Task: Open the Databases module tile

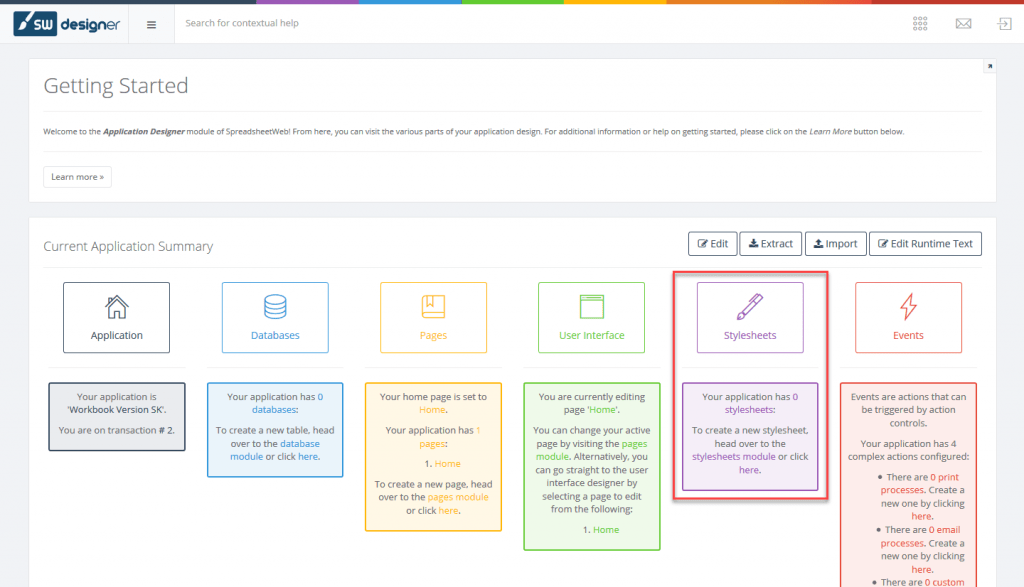Action: point(275,317)
